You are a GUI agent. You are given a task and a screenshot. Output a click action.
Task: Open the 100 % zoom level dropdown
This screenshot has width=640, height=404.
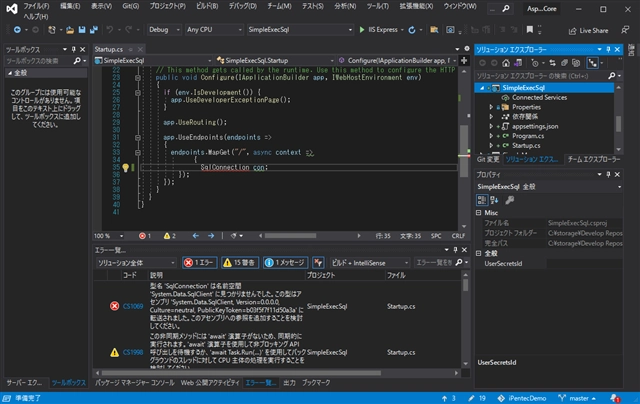pyautogui.click(x=109, y=236)
